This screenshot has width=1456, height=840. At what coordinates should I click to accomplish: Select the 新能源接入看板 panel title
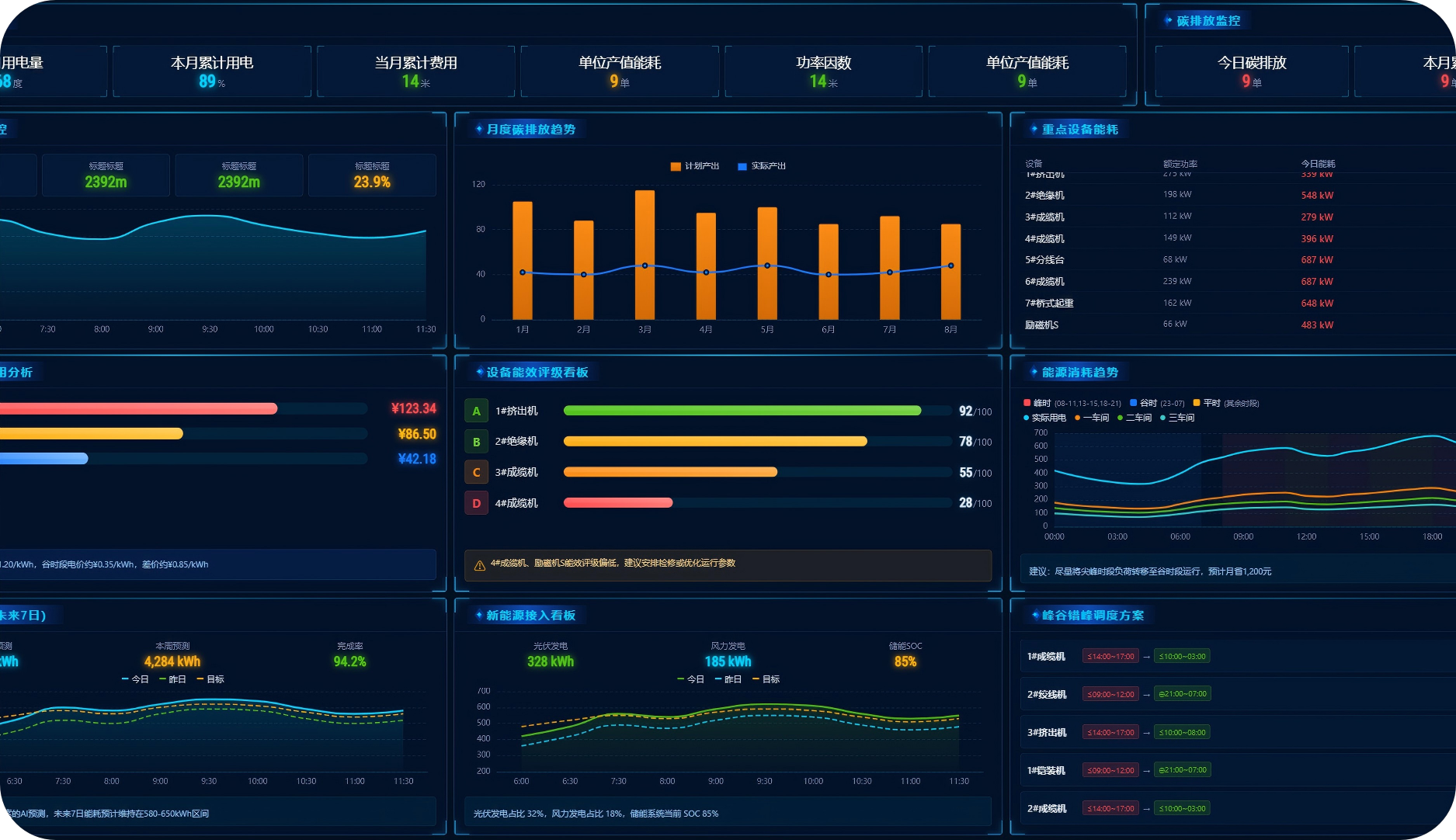[531, 615]
